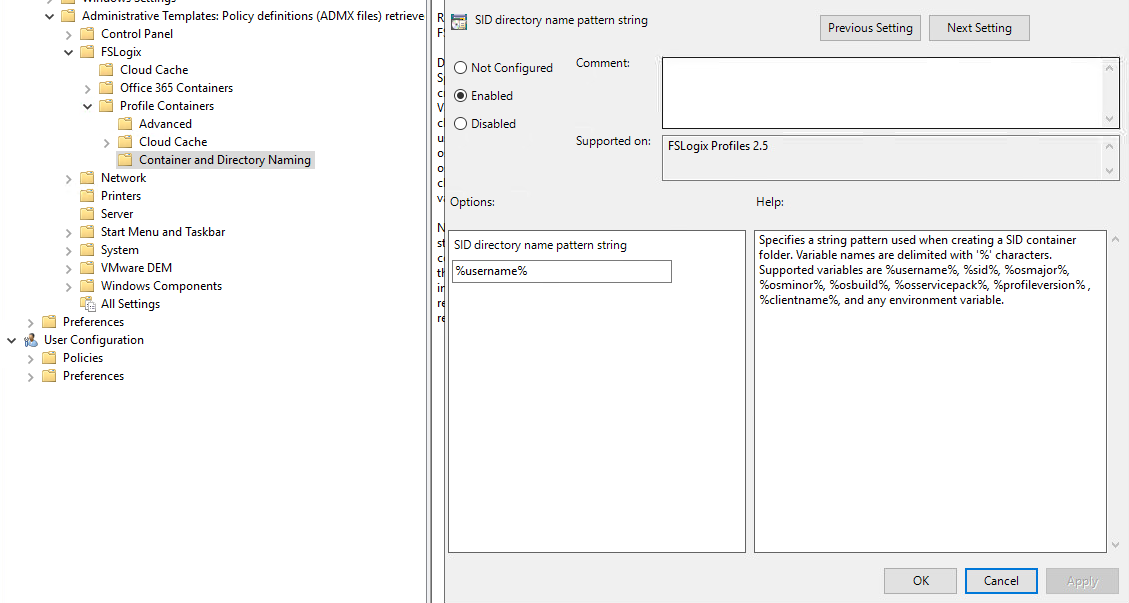The image size is (1129, 603).
Task: Select the Disabled radio button
Action: coord(461,124)
